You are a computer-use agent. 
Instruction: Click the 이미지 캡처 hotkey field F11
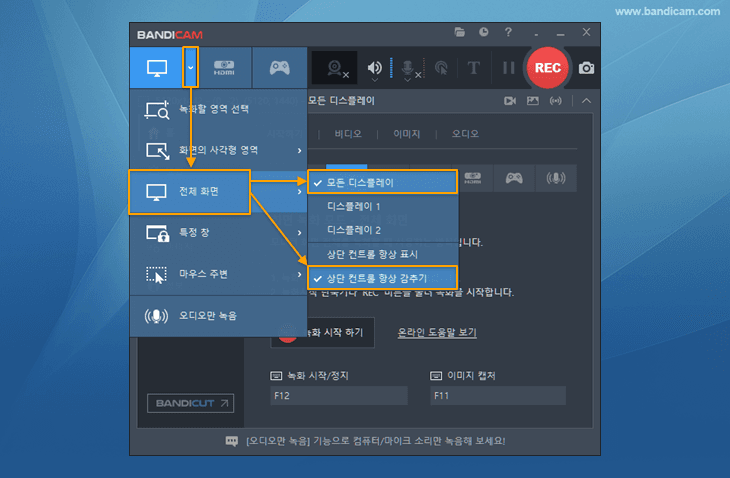(x=498, y=396)
